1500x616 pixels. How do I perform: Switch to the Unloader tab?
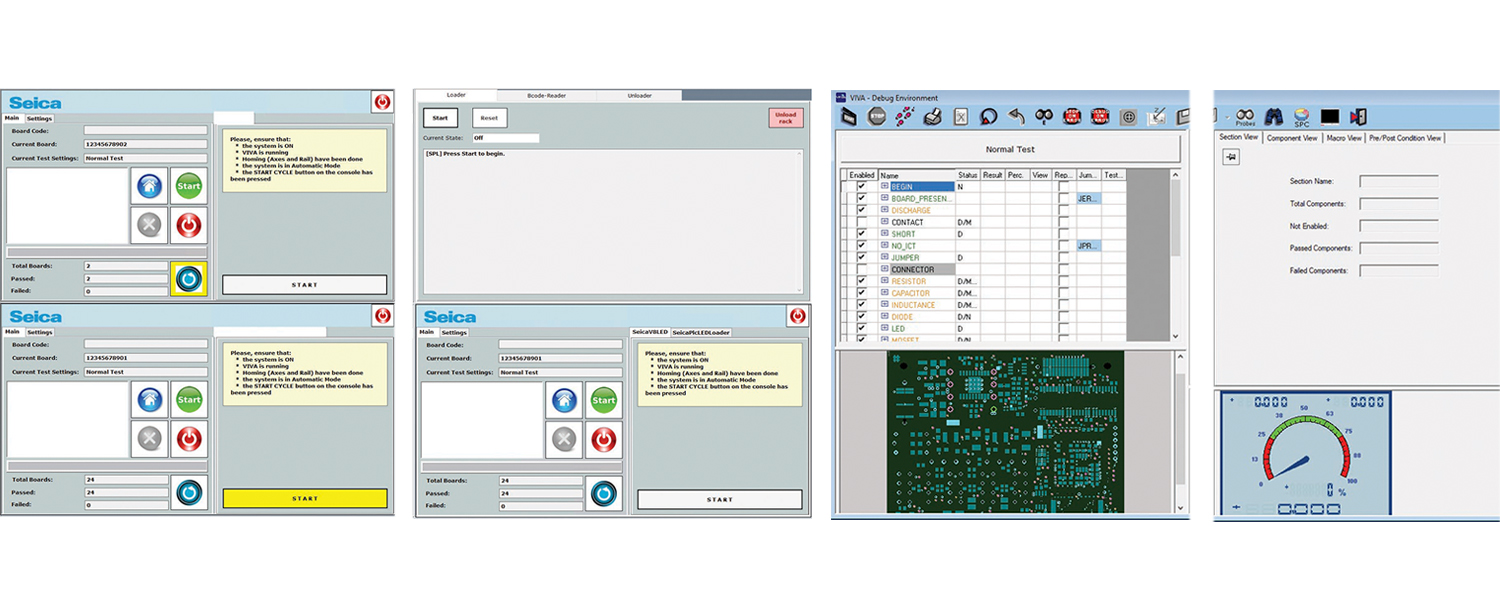pyautogui.click(x=639, y=95)
